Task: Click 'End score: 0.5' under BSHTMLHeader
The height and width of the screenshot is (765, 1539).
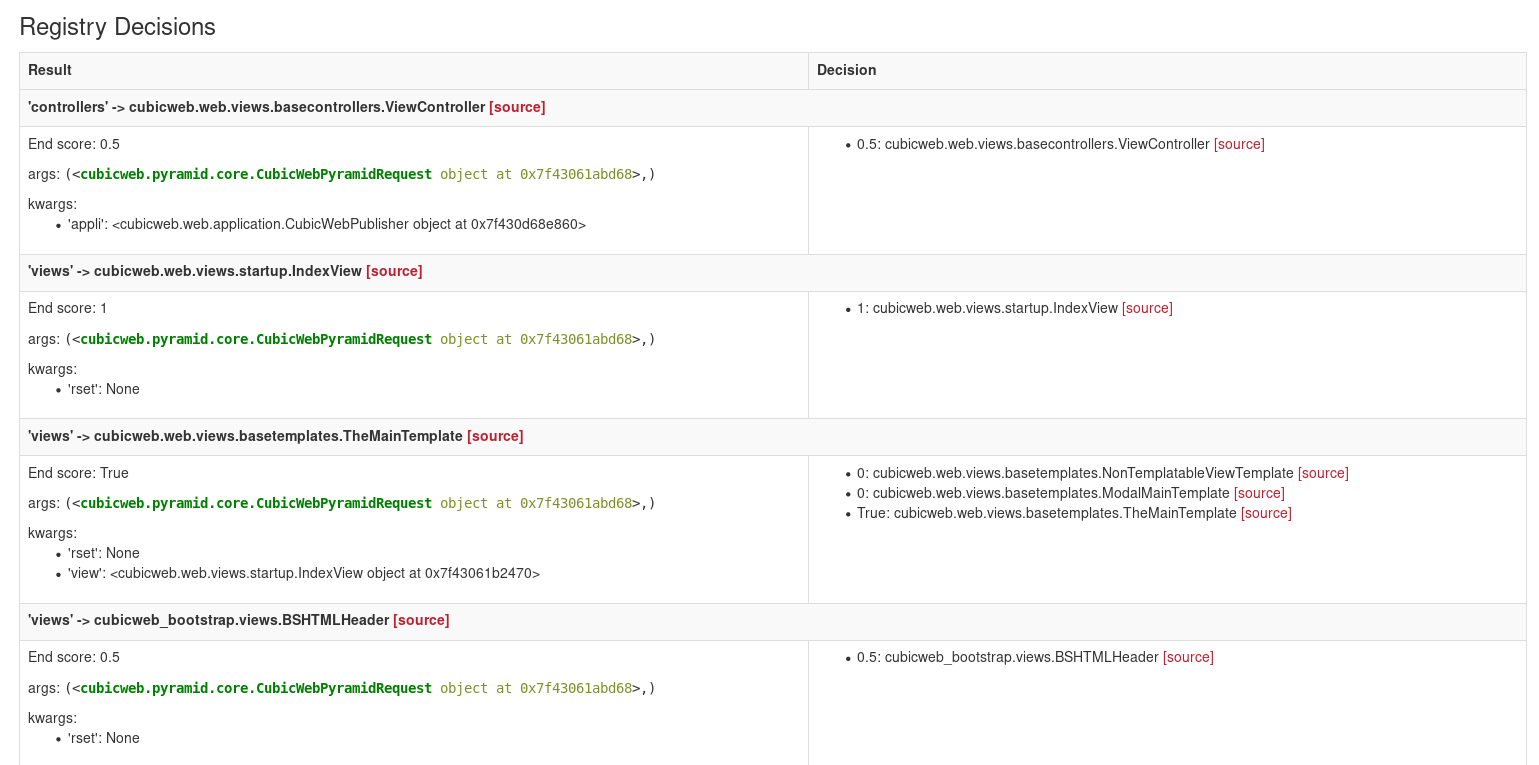Action: [x=74, y=657]
